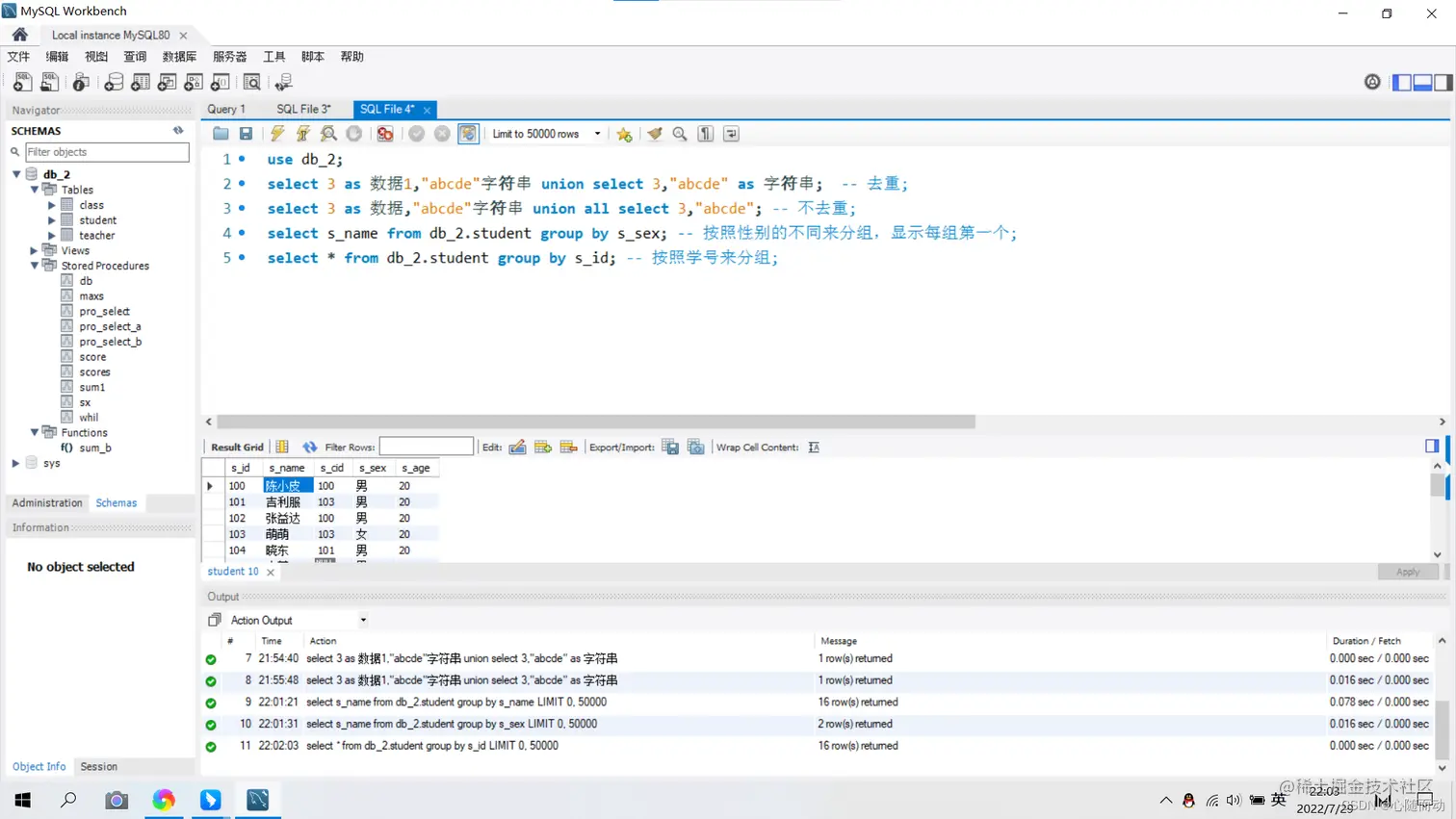Viewport: 1456px width, 819px height.
Task: Expand the teacher table
Action: (52, 235)
